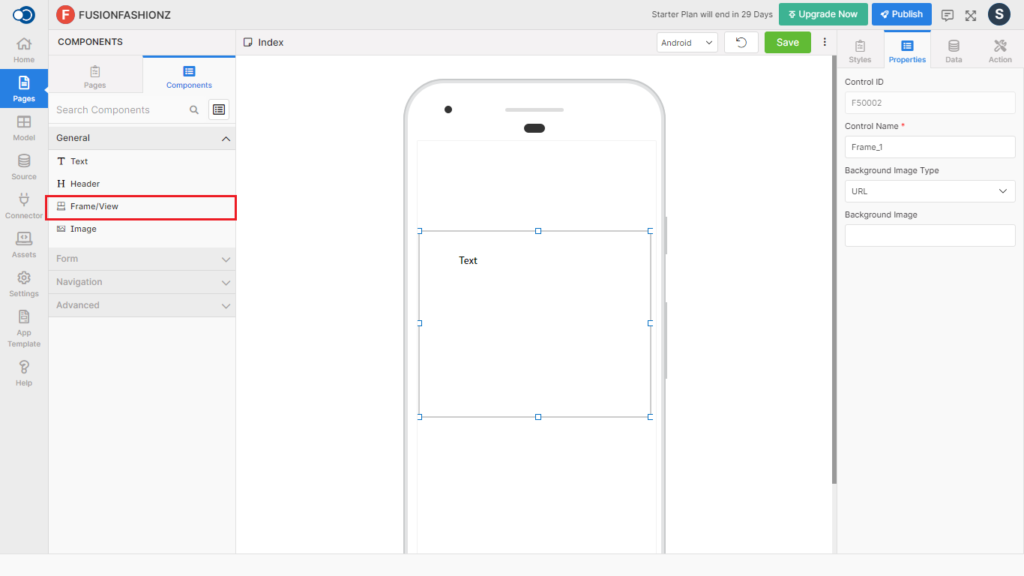Switch to the Data tab
The width and height of the screenshot is (1024, 576).
(953, 50)
